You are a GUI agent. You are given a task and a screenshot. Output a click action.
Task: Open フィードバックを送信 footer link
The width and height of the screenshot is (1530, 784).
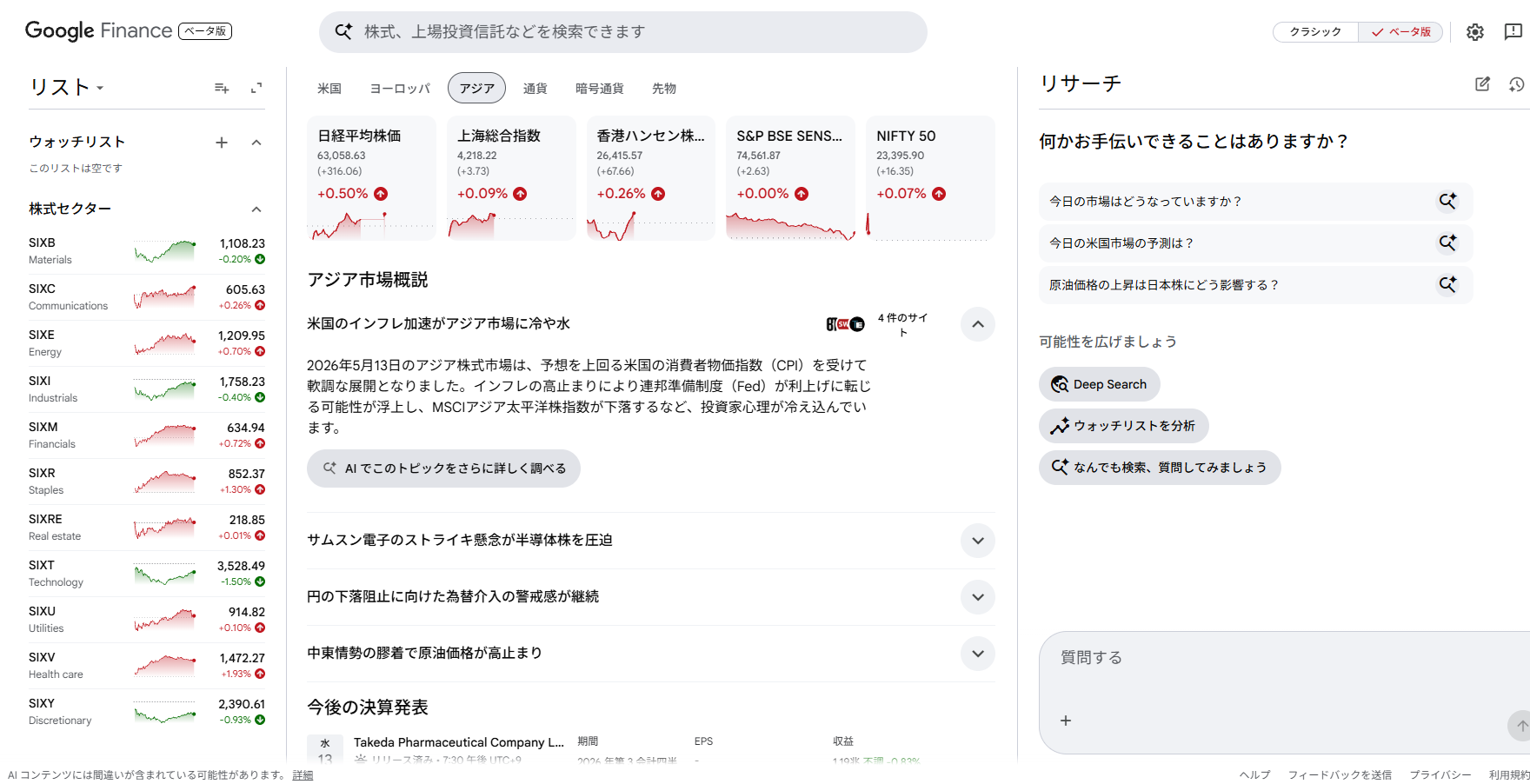[x=1340, y=775]
